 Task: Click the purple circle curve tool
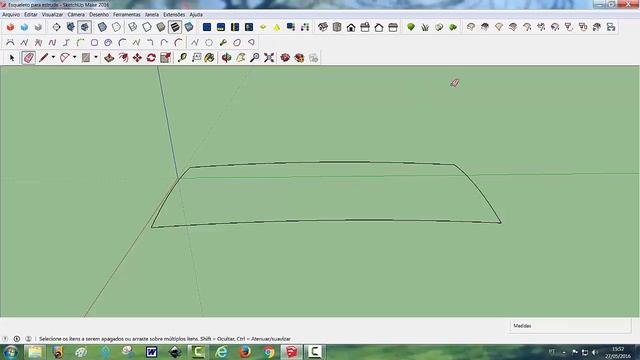(x=108, y=42)
